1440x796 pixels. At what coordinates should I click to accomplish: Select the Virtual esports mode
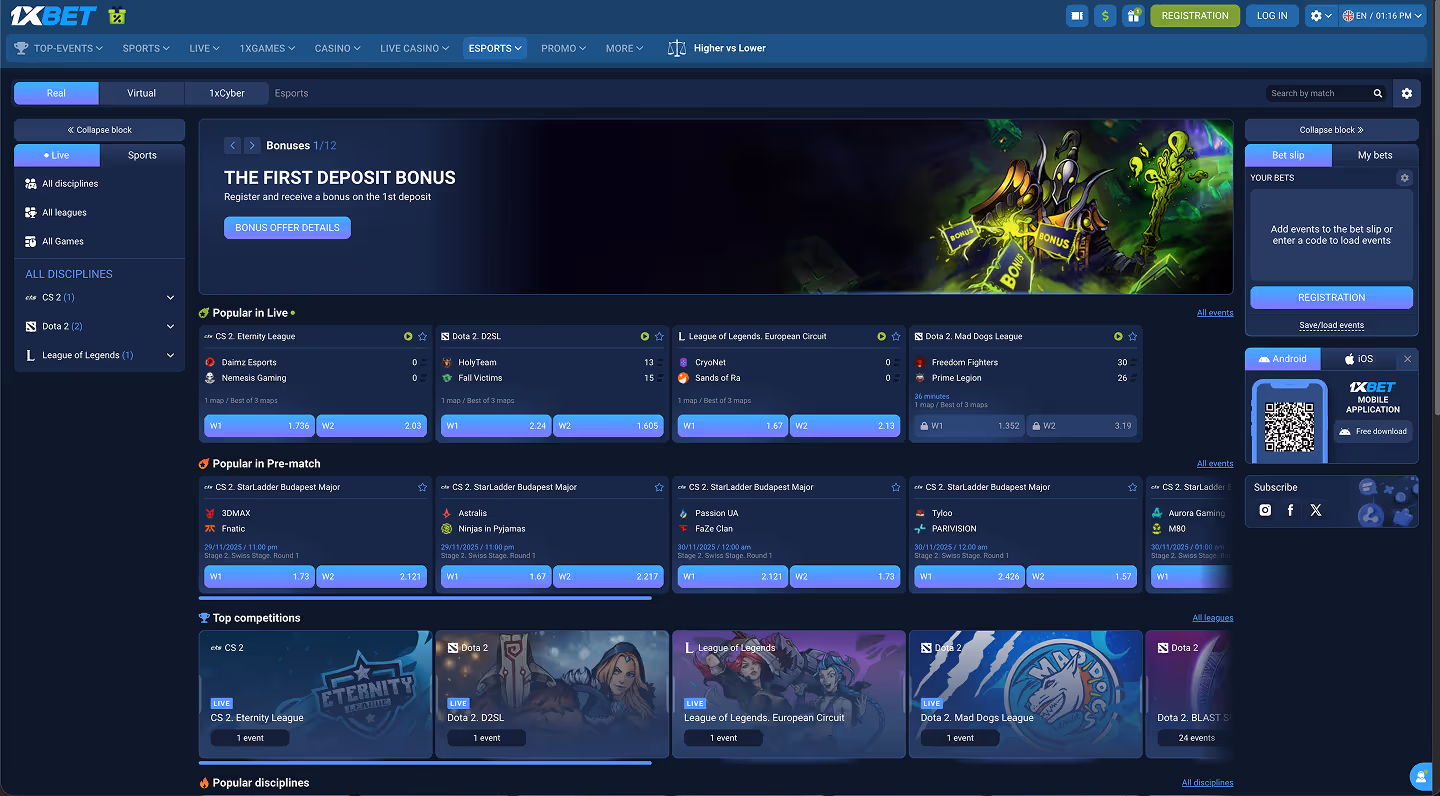(141, 93)
